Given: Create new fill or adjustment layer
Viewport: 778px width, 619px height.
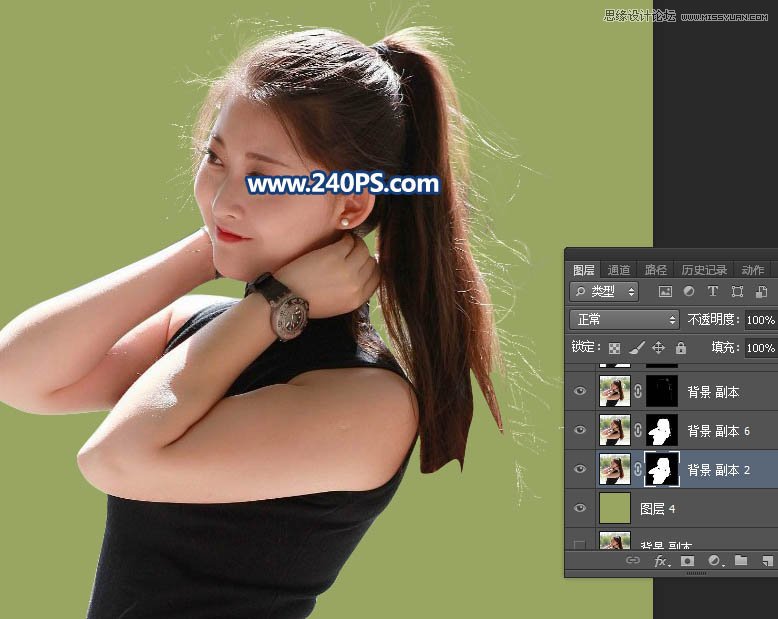Looking at the screenshot, I should coord(715,560).
